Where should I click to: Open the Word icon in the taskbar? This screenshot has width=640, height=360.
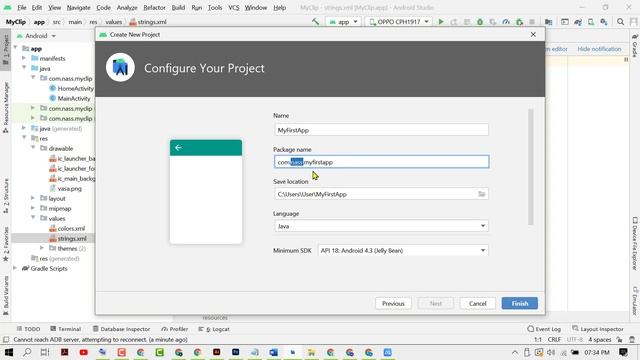tap(273, 352)
